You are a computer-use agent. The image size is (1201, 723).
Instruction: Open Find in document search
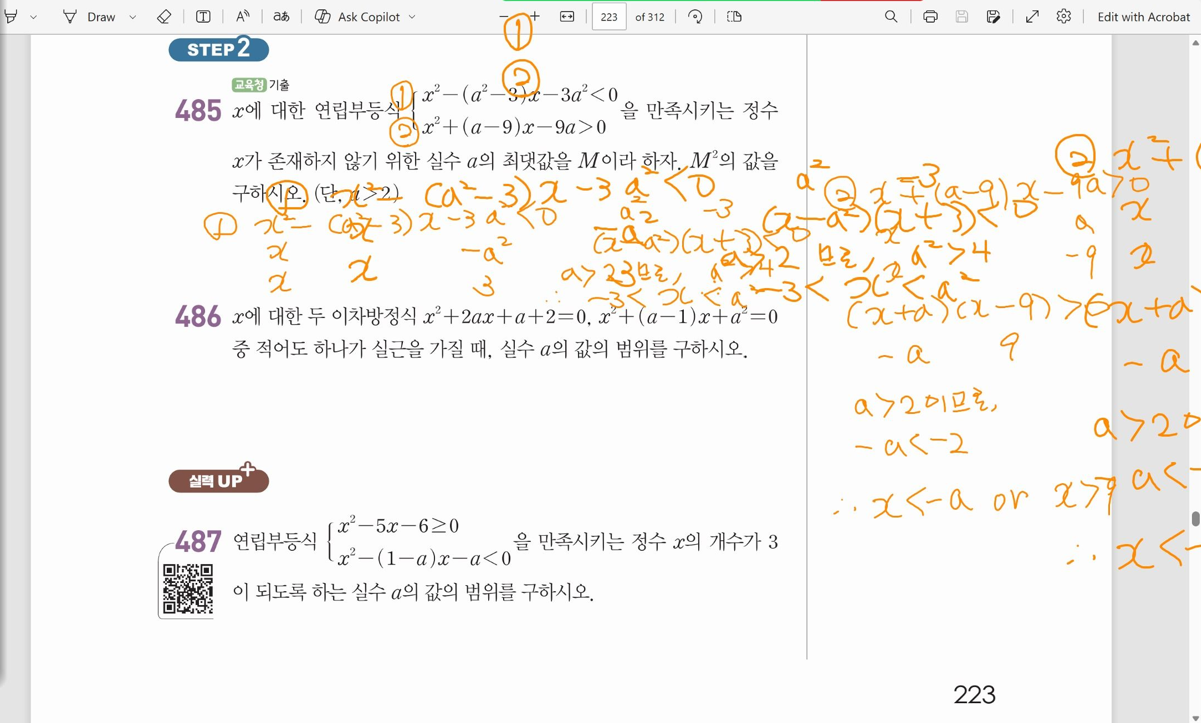click(x=891, y=17)
